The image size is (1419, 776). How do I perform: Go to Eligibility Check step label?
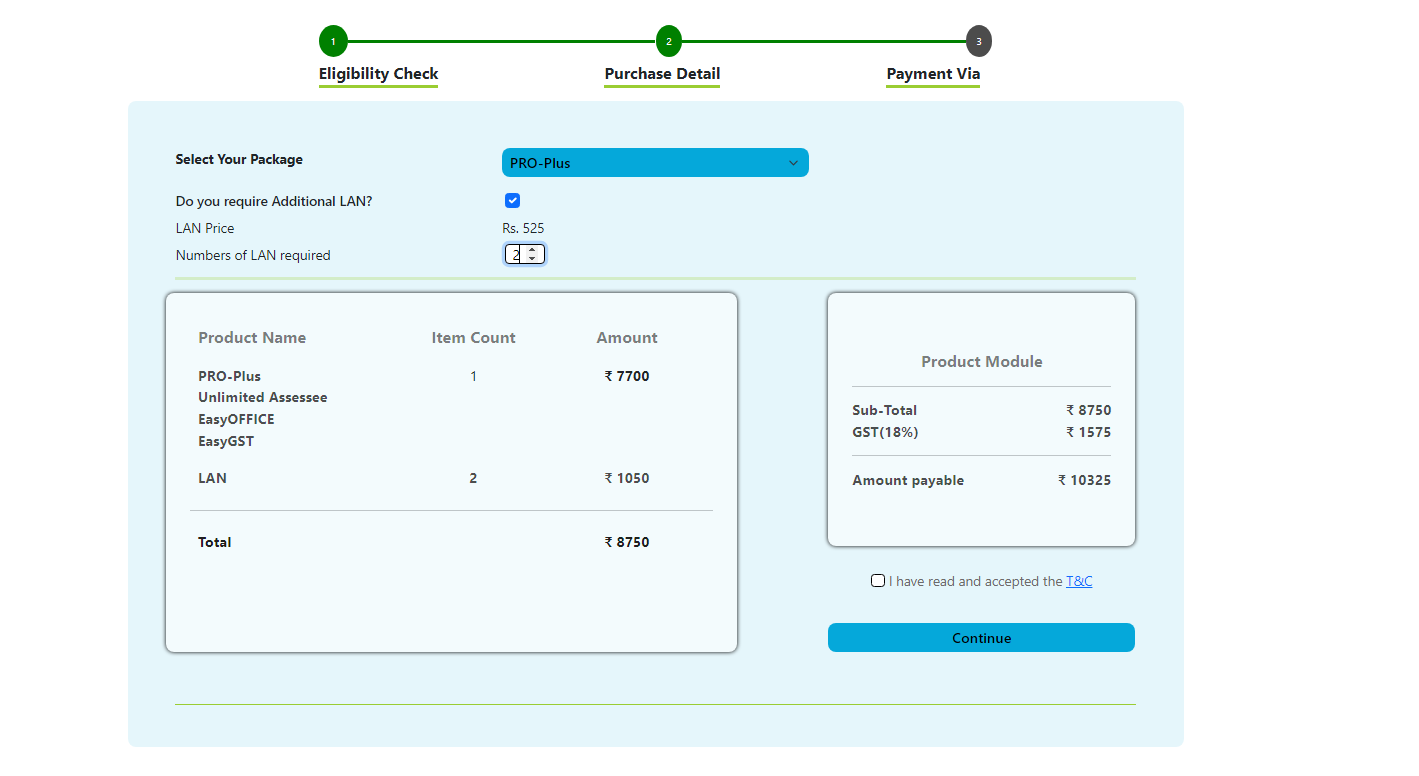[378, 74]
